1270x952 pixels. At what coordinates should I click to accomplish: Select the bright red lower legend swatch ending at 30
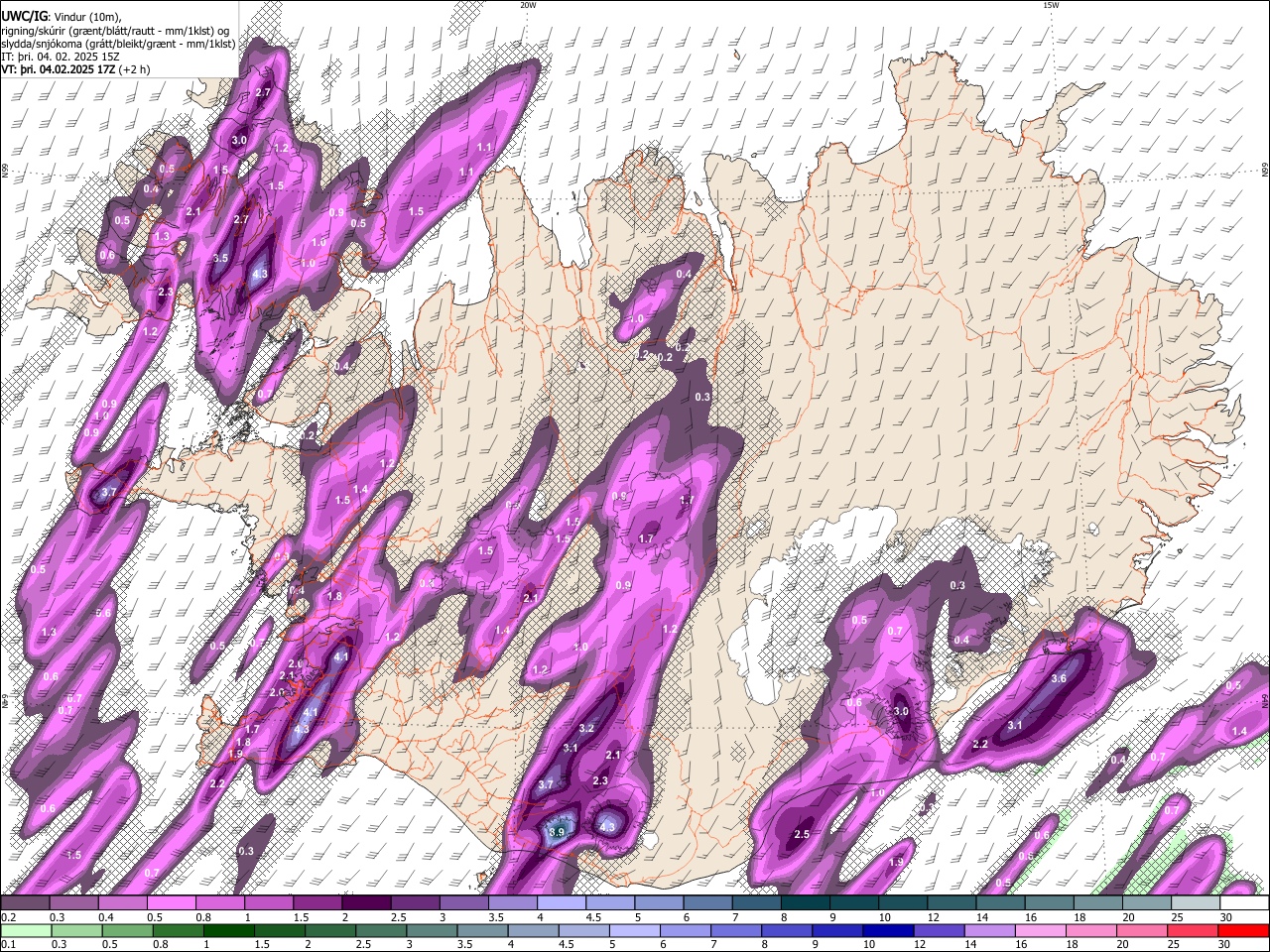(1243, 930)
